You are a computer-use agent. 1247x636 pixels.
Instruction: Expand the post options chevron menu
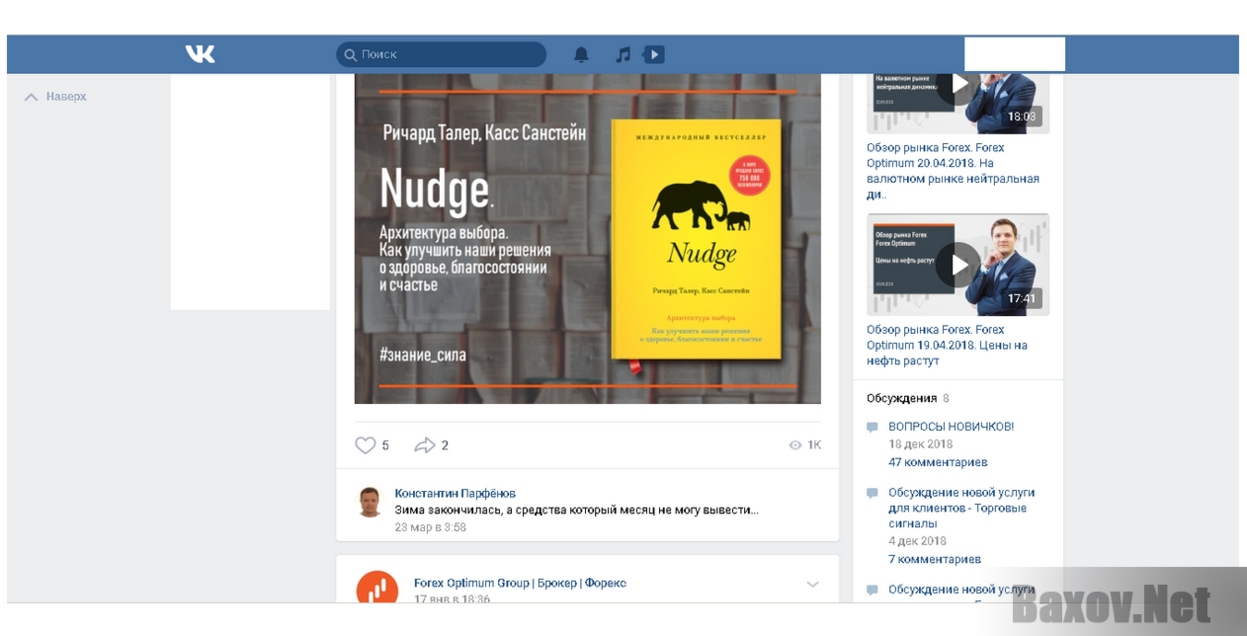(x=812, y=584)
